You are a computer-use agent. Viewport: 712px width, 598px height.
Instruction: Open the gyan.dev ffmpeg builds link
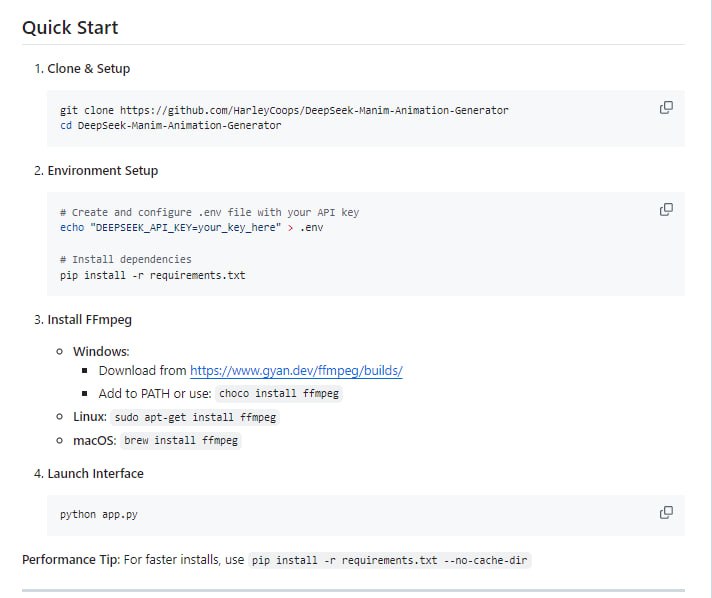296,370
